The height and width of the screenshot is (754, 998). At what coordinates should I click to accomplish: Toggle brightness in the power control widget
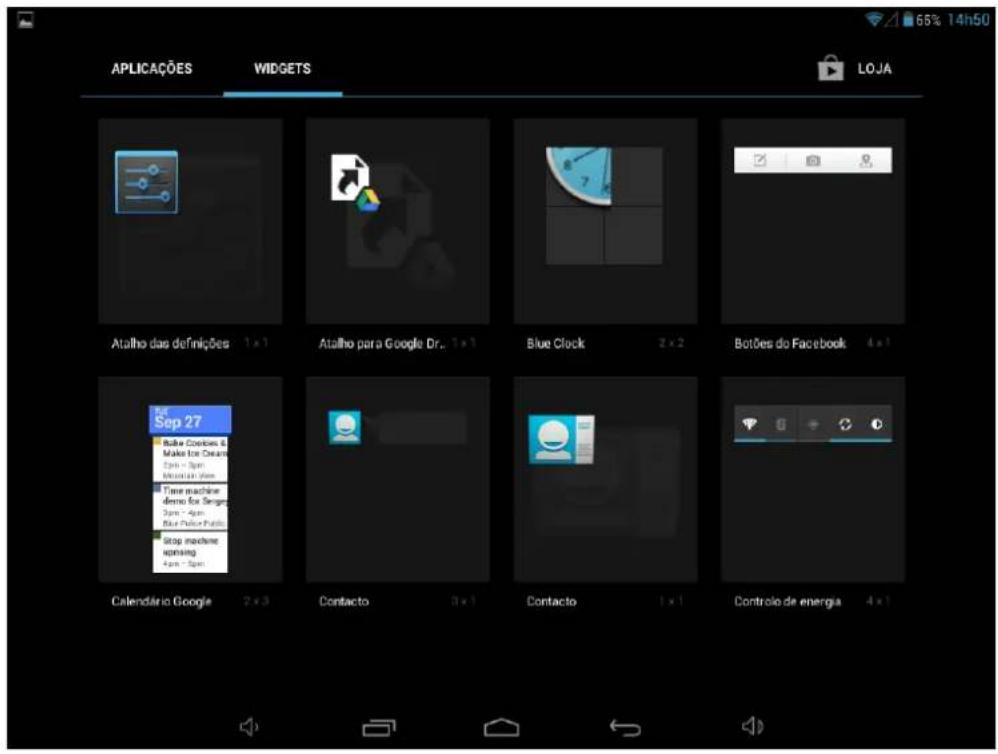pyautogui.click(x=876, y=424)
